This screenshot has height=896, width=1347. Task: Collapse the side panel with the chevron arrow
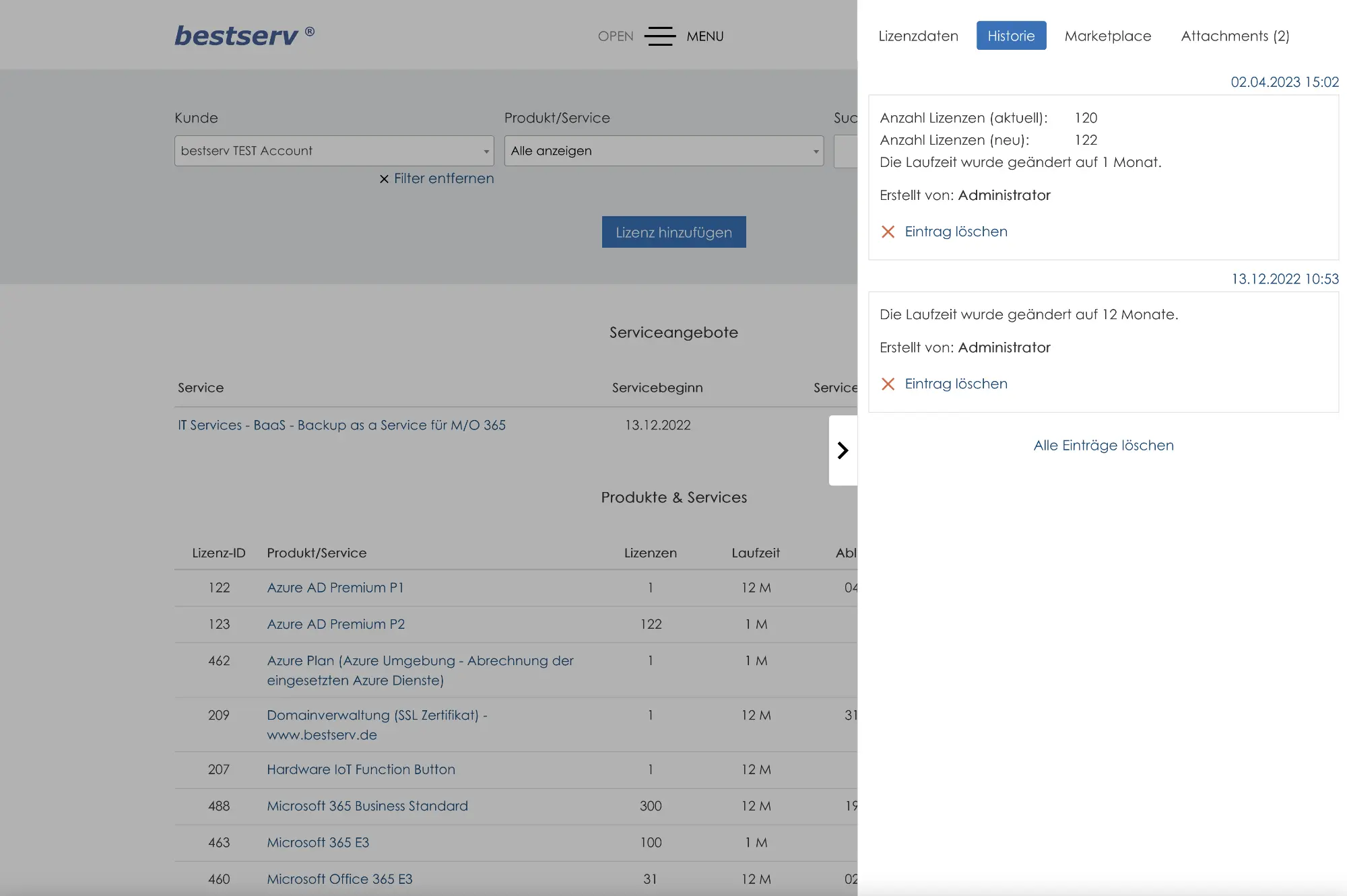pos(843,450)
